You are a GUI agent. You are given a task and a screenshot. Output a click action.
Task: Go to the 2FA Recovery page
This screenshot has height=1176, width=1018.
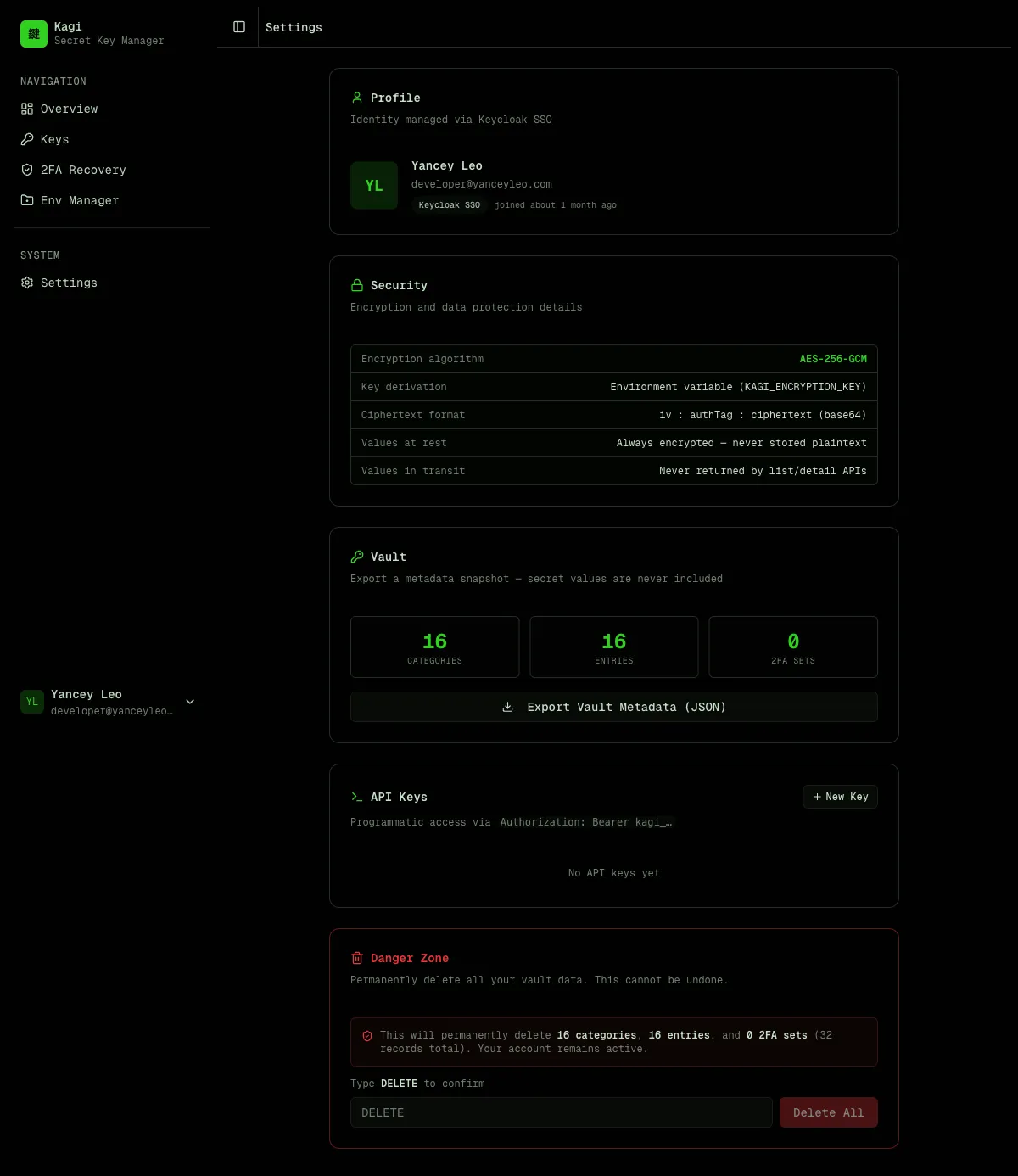83,170
